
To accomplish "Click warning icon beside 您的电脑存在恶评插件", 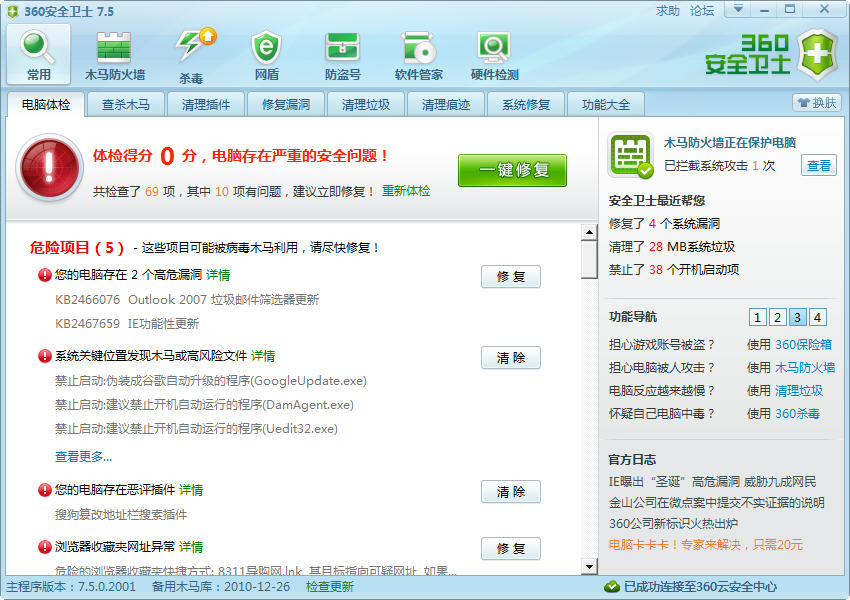I will [44, 490].
